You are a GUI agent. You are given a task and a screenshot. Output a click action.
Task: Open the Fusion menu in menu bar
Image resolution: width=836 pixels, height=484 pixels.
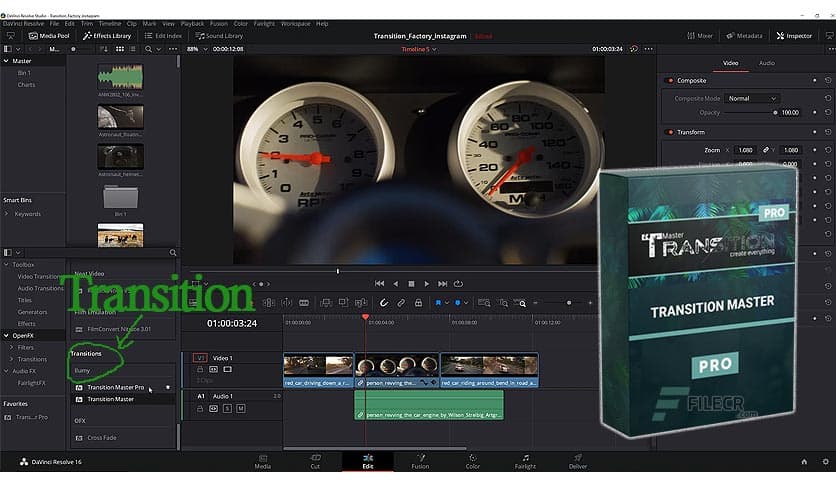[x=219, y=23]
